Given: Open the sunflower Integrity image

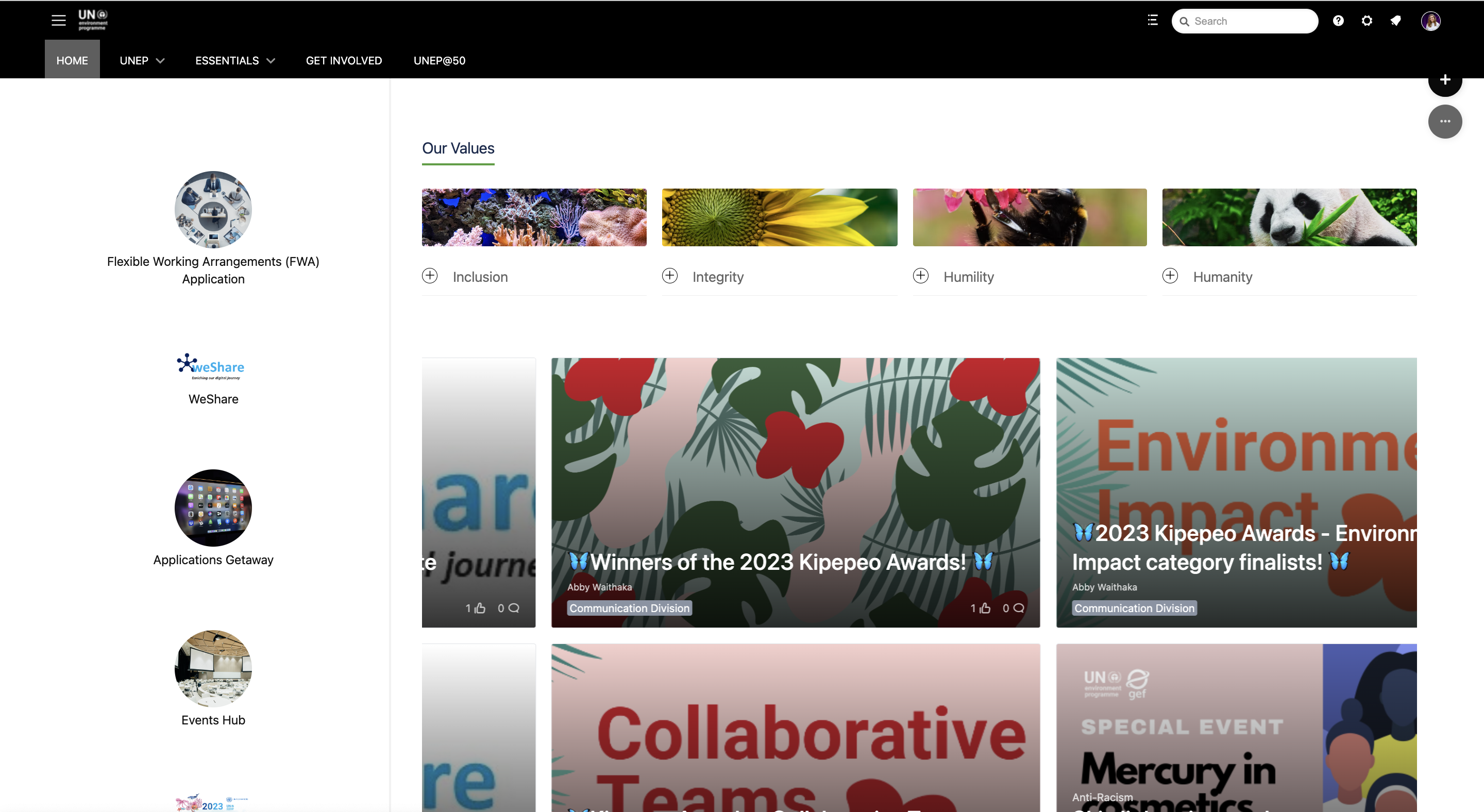Looking at the screenshot, I should pos(780,217).
